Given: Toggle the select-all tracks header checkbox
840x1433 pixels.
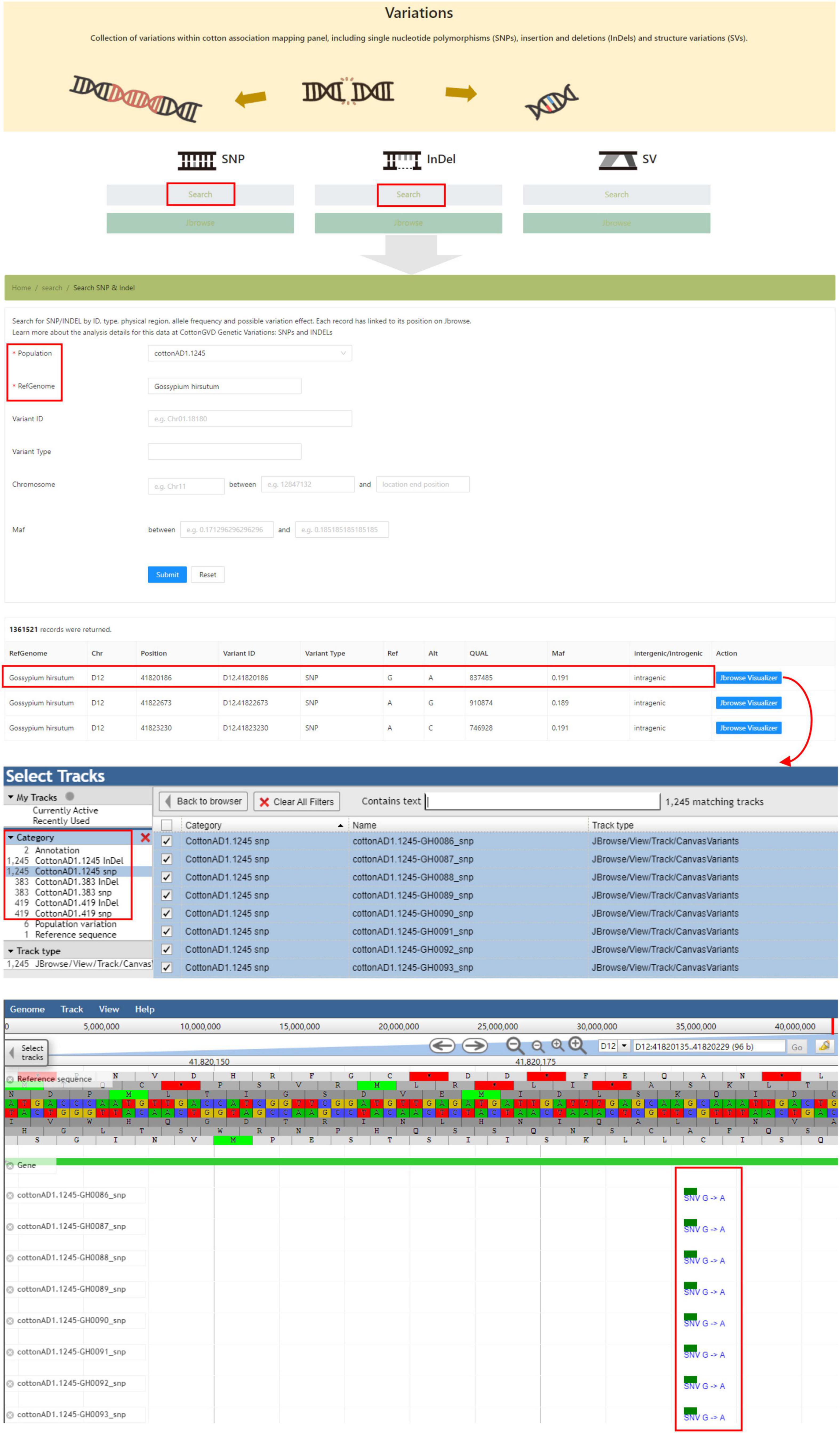Looking at the screenshot, I should click(167, 825).
